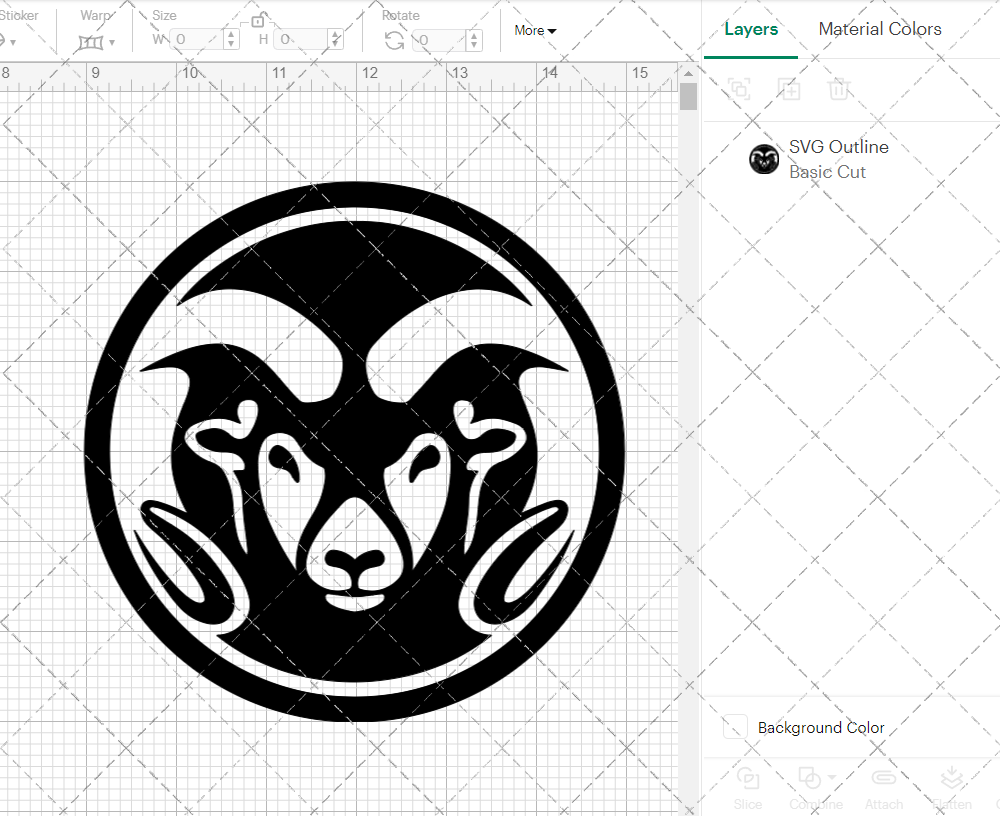Screen dimensions: 1000x816
Task: Click the Basic Cut operation label
Action: [827, 172]
